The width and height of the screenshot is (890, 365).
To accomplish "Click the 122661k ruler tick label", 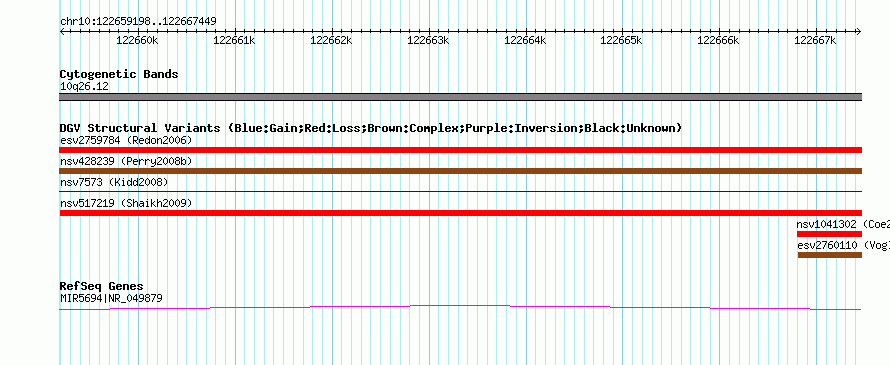I will tap(234, 41).
